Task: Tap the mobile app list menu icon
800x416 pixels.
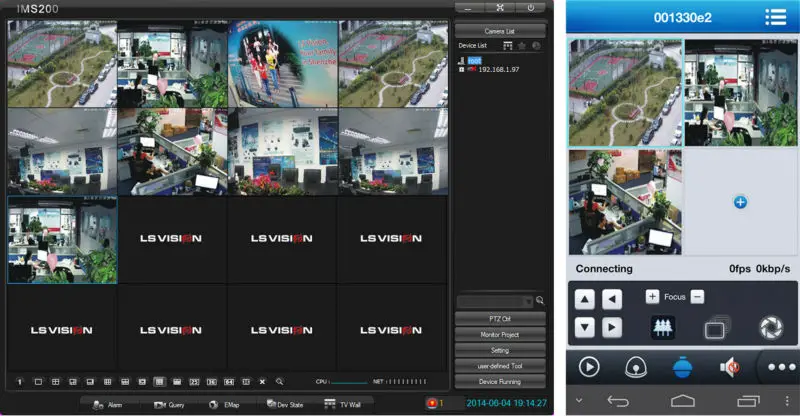Action: (774, 17)
